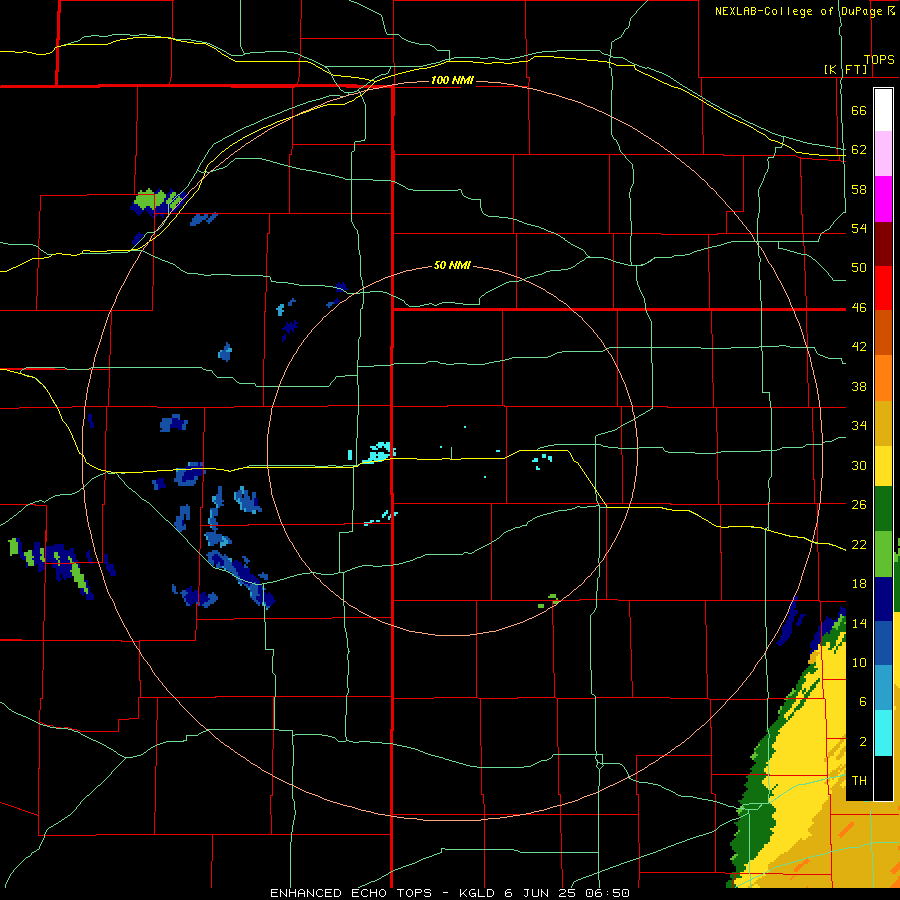Image resolution: width=900 pixels, height=900 pixels.
Task: Click the legend value 22
Action: 859,544
